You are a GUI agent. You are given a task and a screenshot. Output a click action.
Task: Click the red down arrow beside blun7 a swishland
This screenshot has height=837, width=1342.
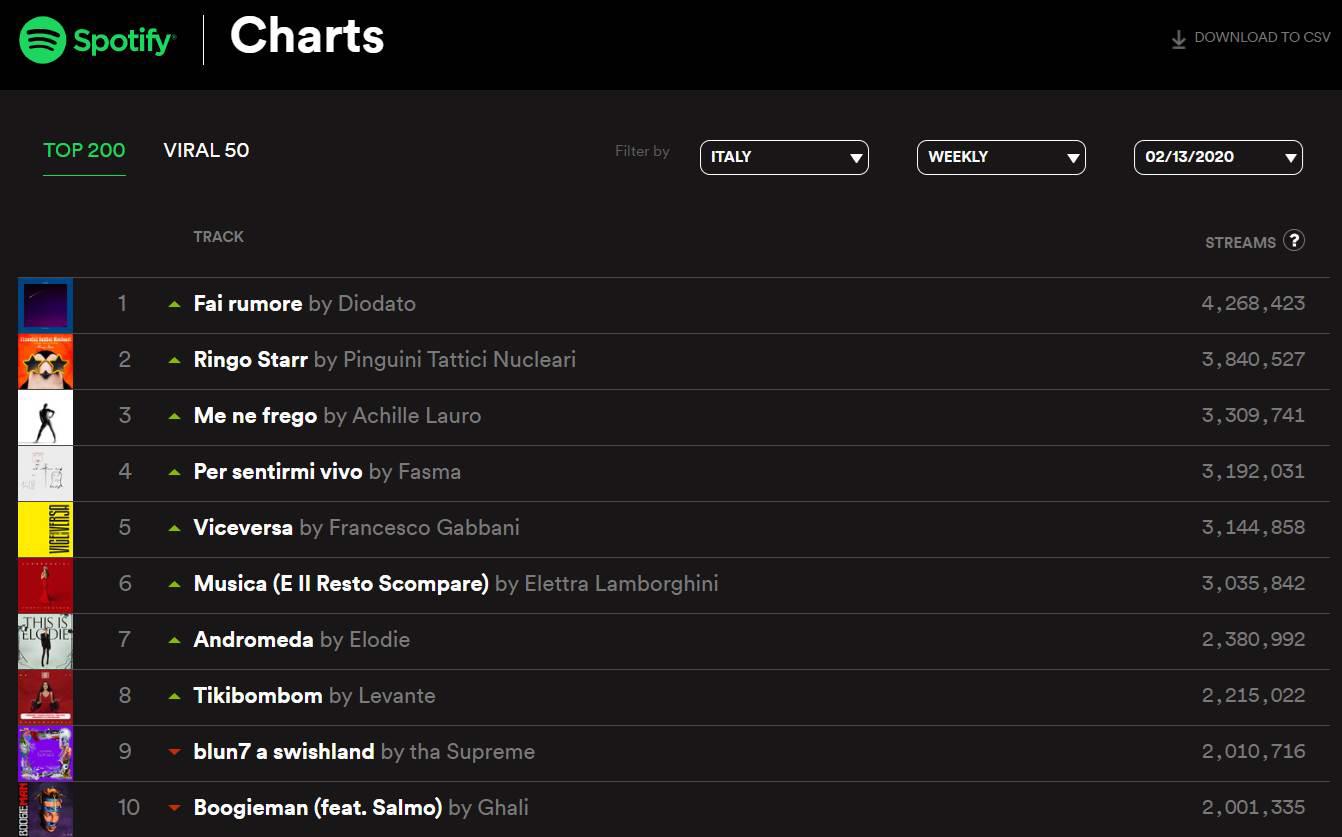point(175,752)
